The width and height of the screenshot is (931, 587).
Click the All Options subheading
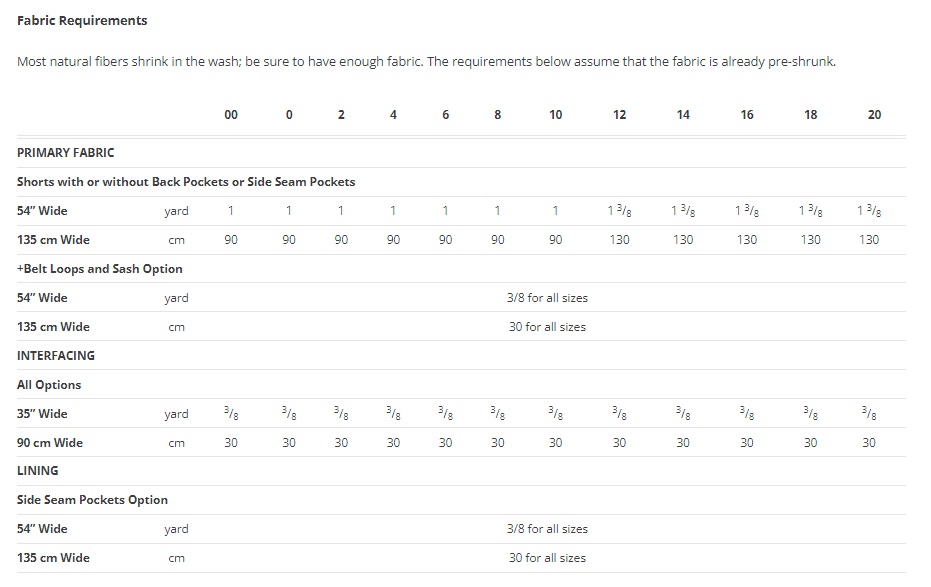pos(49,385)
